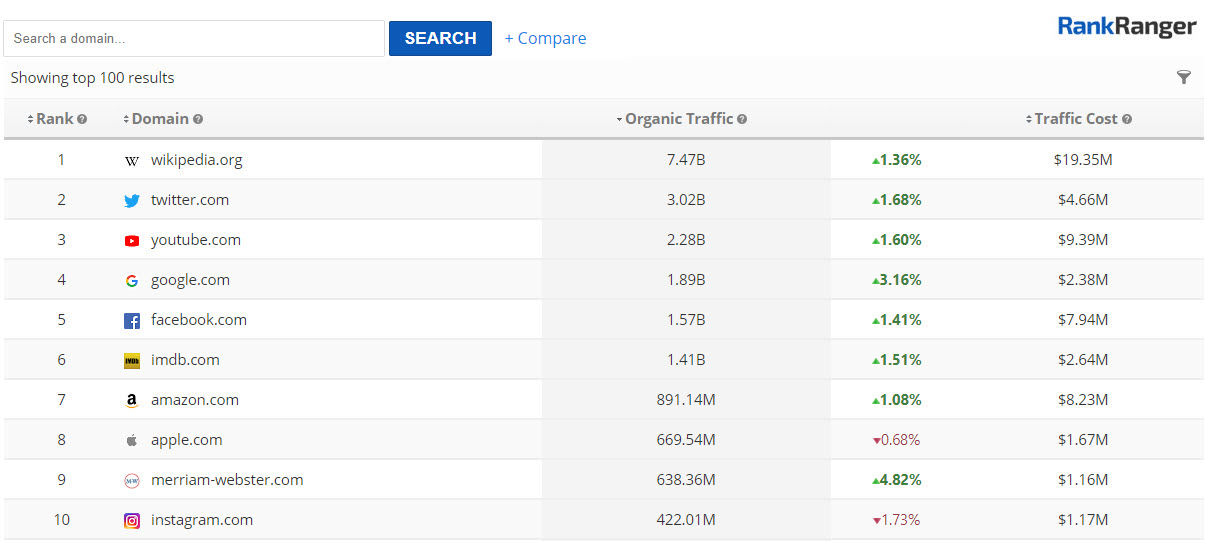Image resolution: width=1205 pixels, height=541 pixels.
Task: Click the Wikipedia favicon icon
Action: (x=132, y=160)
